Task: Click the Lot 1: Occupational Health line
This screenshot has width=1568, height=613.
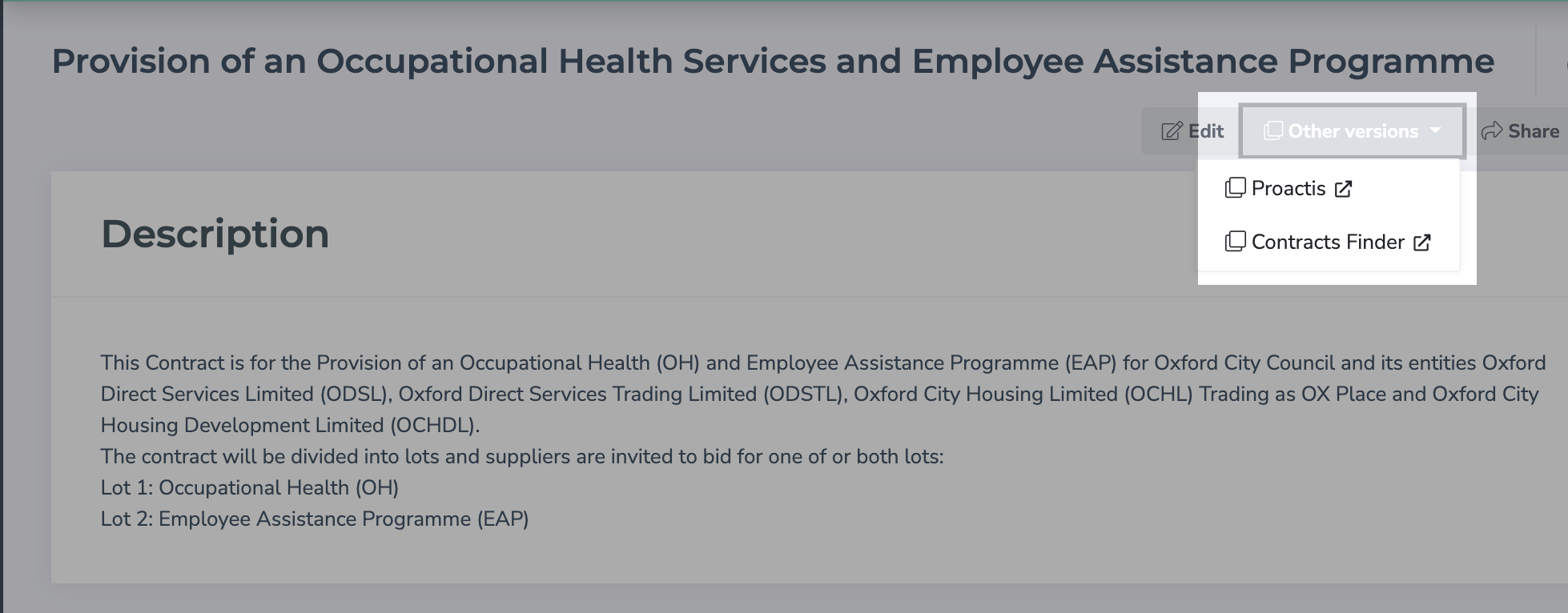Action: pyautogui.click(x=250, y=487)
